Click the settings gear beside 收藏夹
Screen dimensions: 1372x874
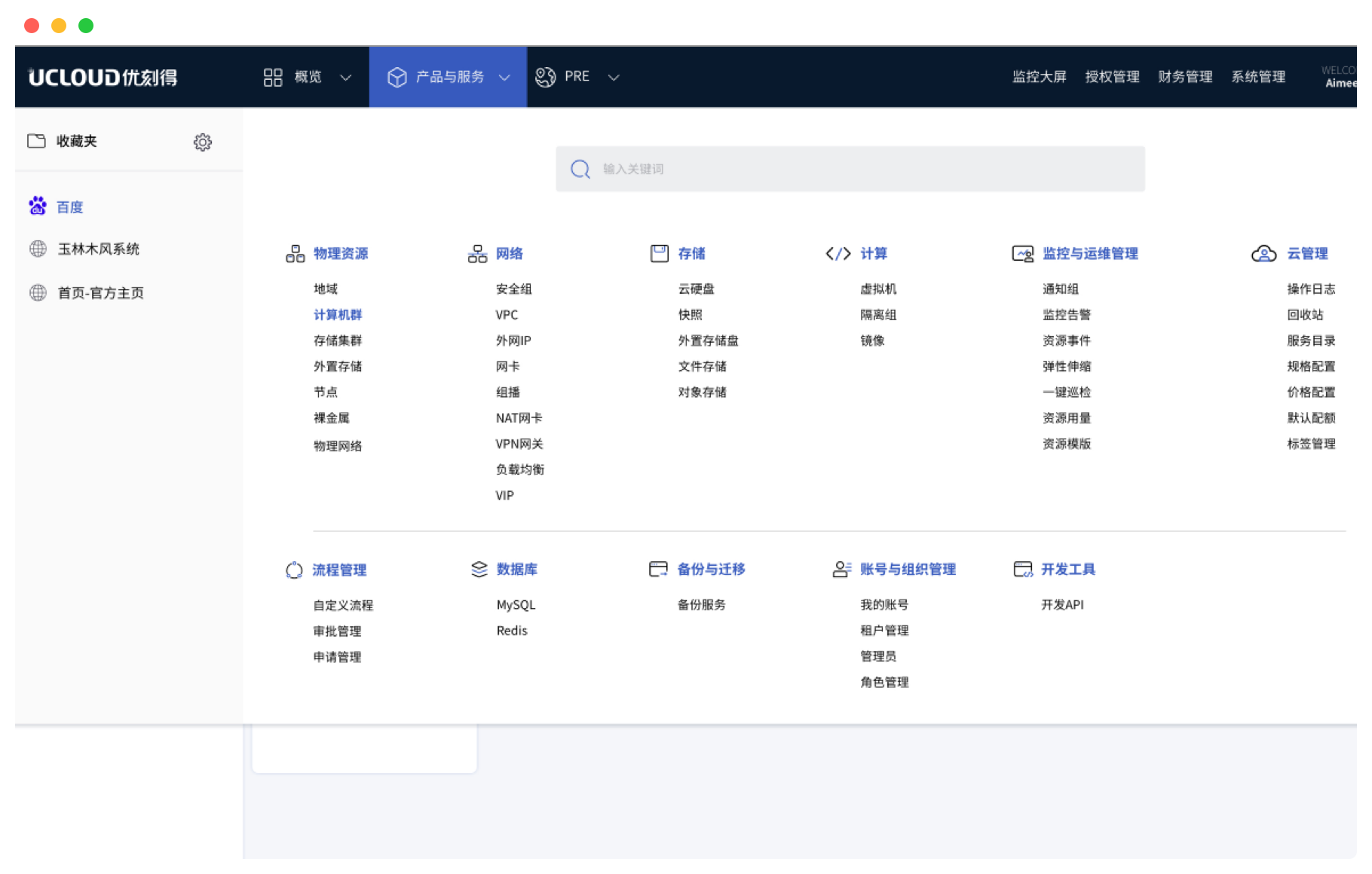pyautogui.click(x=203, y=142)
